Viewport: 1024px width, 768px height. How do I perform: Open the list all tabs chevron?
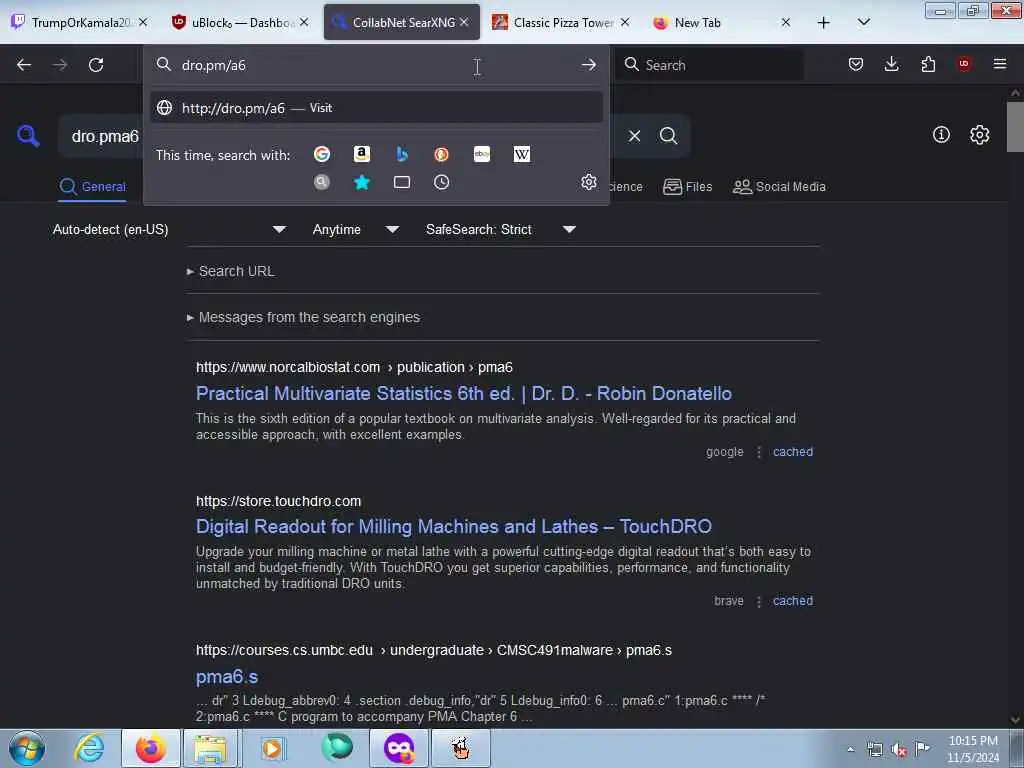863,22
